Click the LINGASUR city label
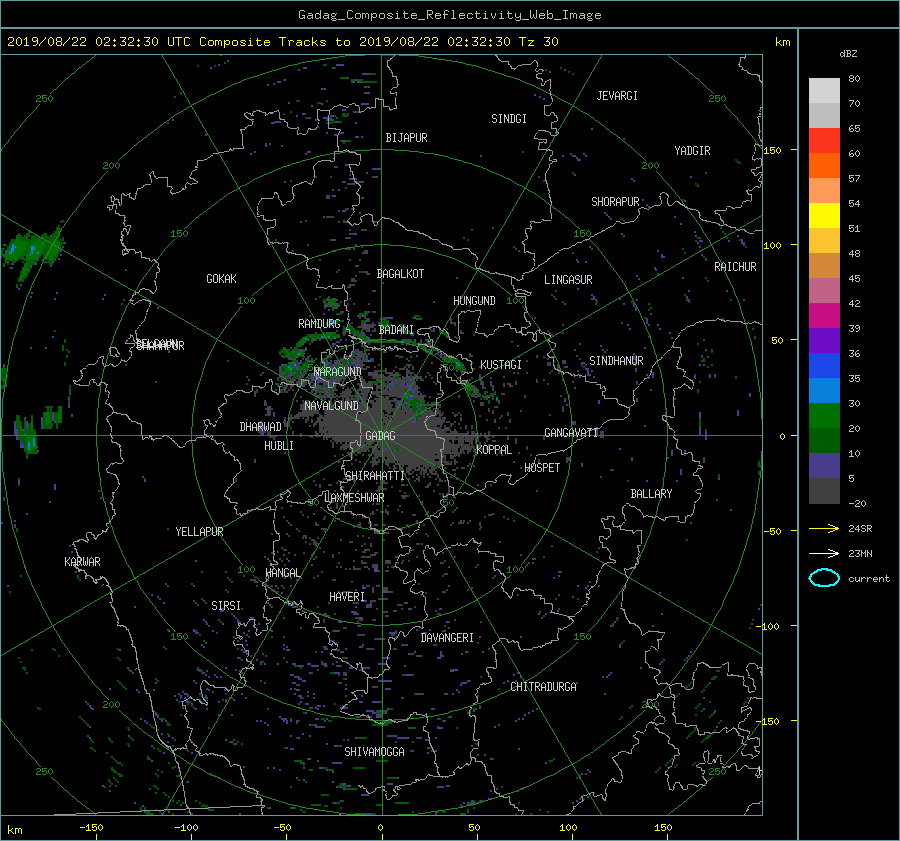Image resolution: width=900 pixels, height=841 pixels. 568,280
